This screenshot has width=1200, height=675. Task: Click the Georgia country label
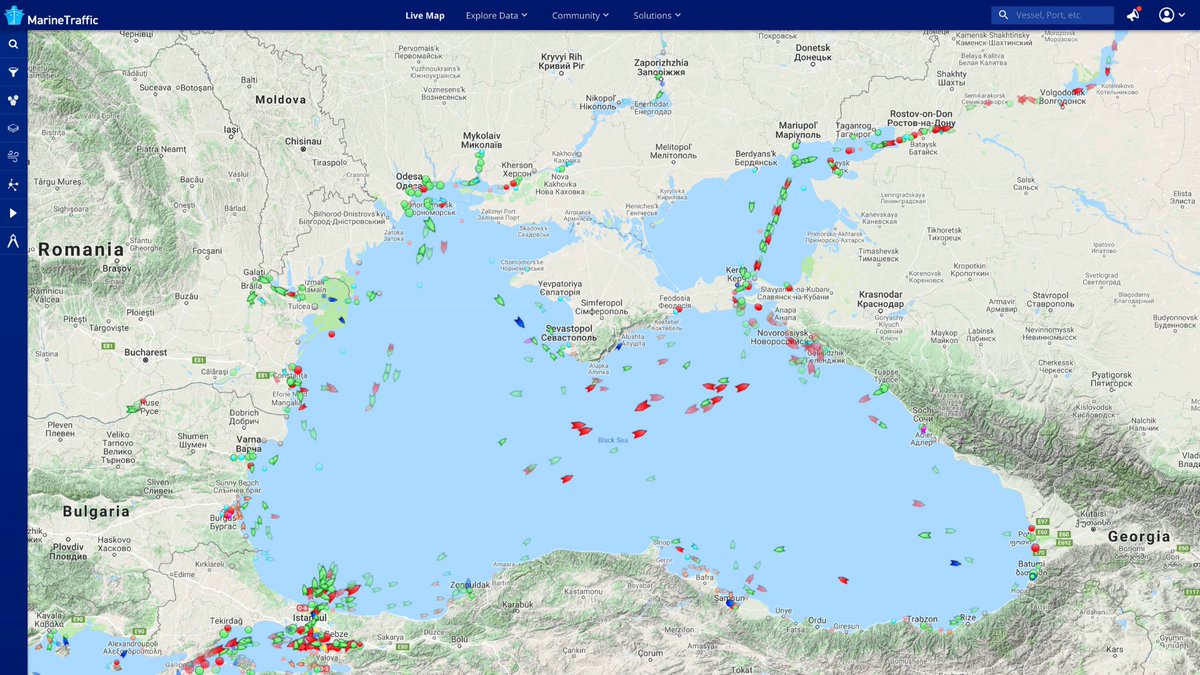(1139, 537)
